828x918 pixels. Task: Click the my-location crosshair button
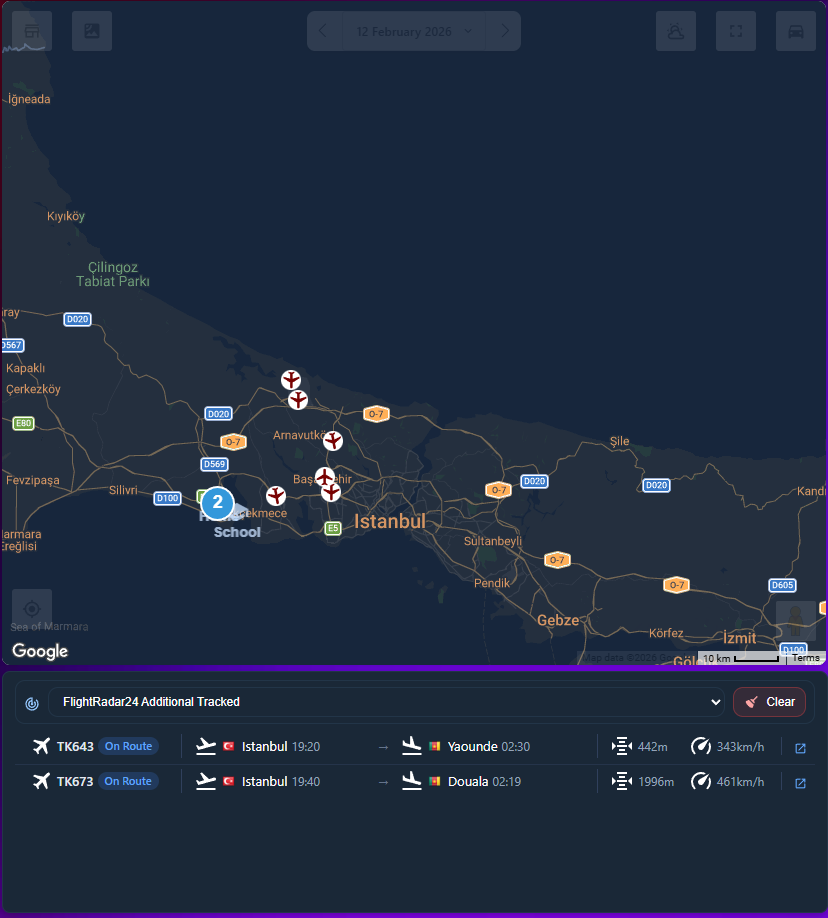pyautogui.click(x=32, y=609)
